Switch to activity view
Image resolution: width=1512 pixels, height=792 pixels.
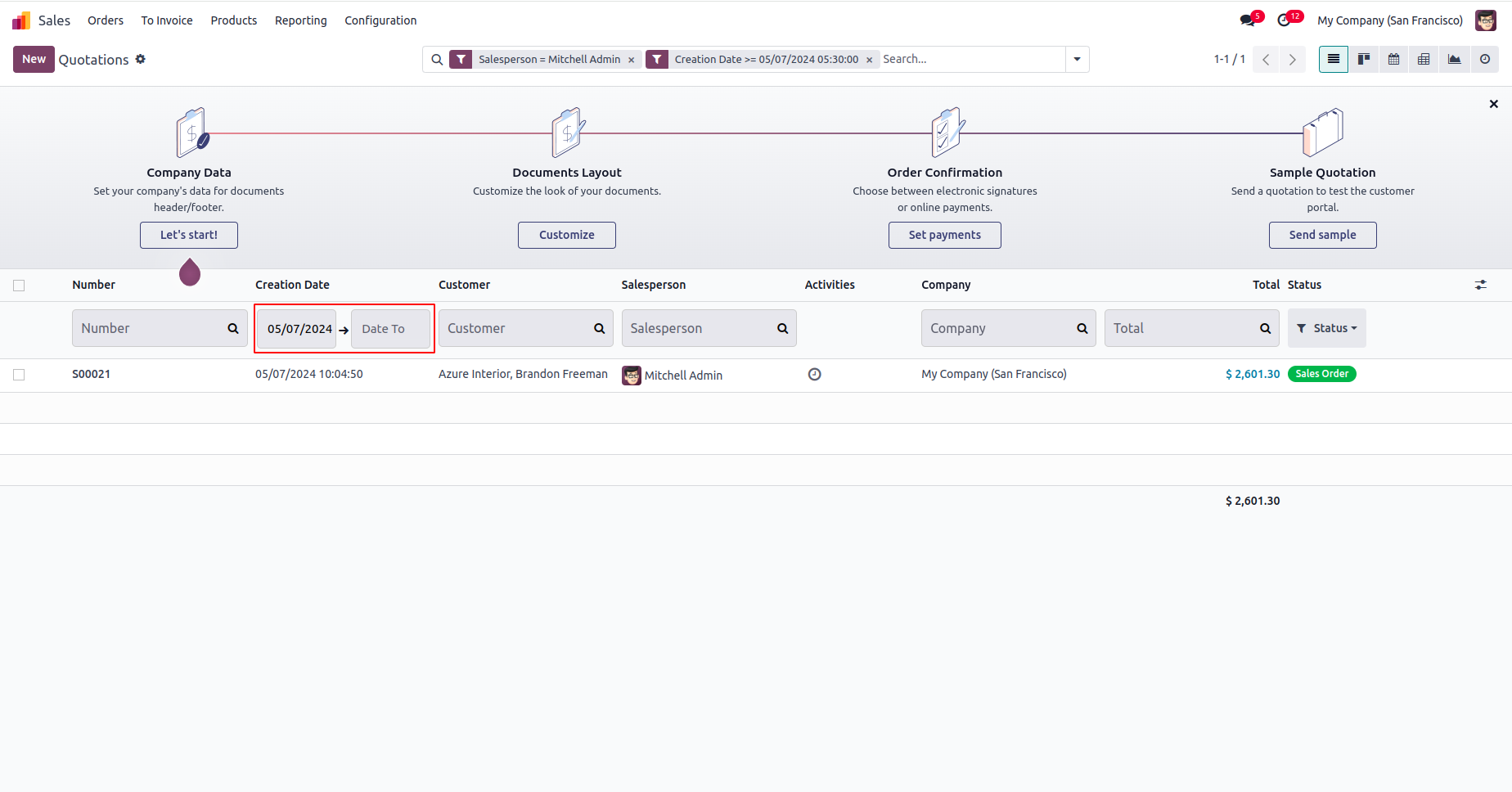pyautogui.click(x=1485, y=59)
